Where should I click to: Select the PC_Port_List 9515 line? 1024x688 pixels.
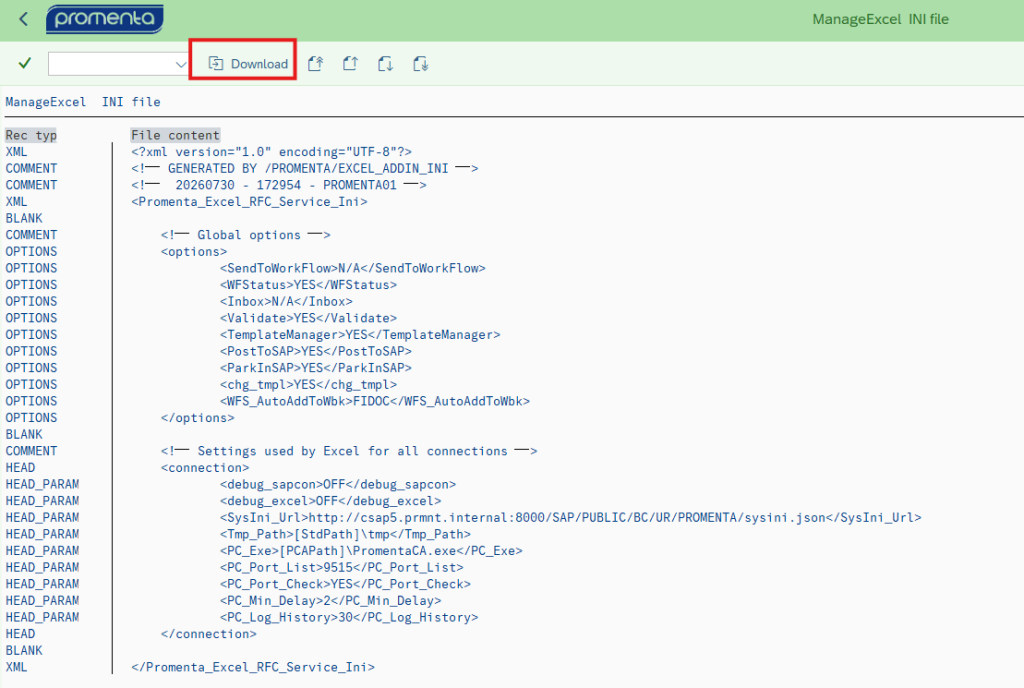tap(342, 568)
